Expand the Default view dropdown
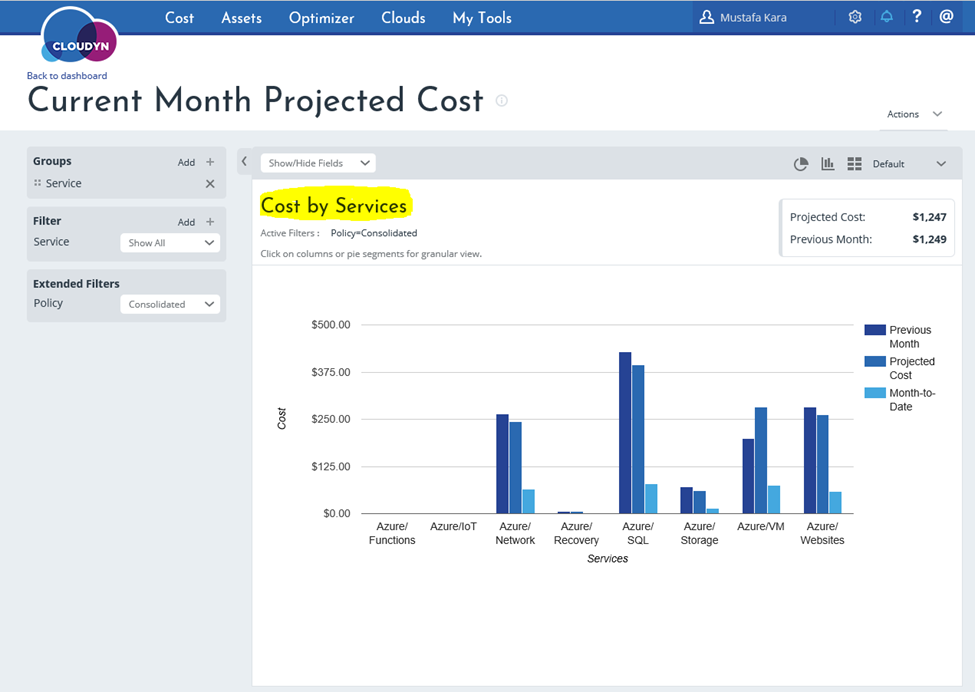 [x=909, y=164]
